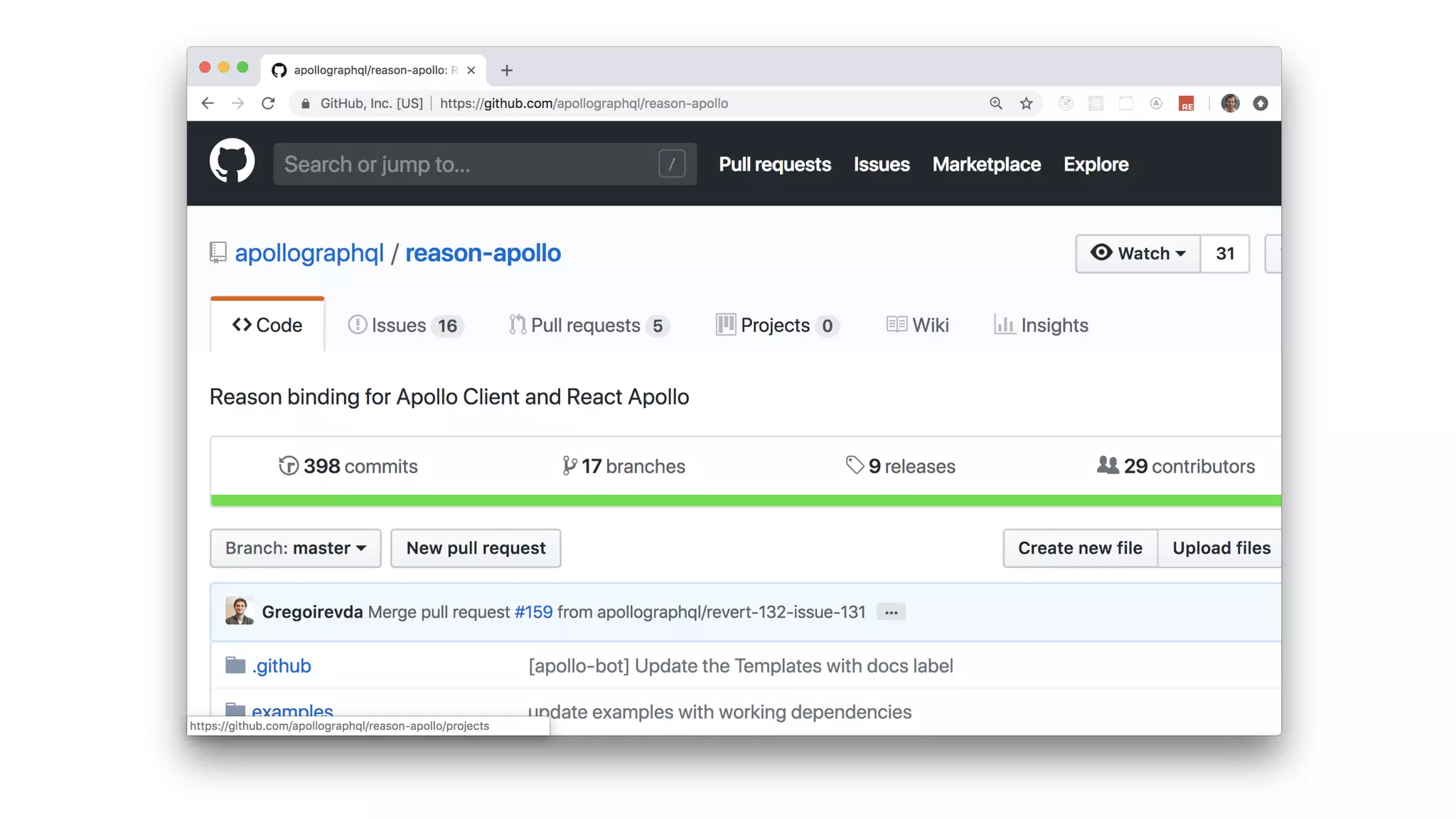1456x819 pixels.
Task: Click the green language bar
Action: pyautogui.click(x=745, y=500)
